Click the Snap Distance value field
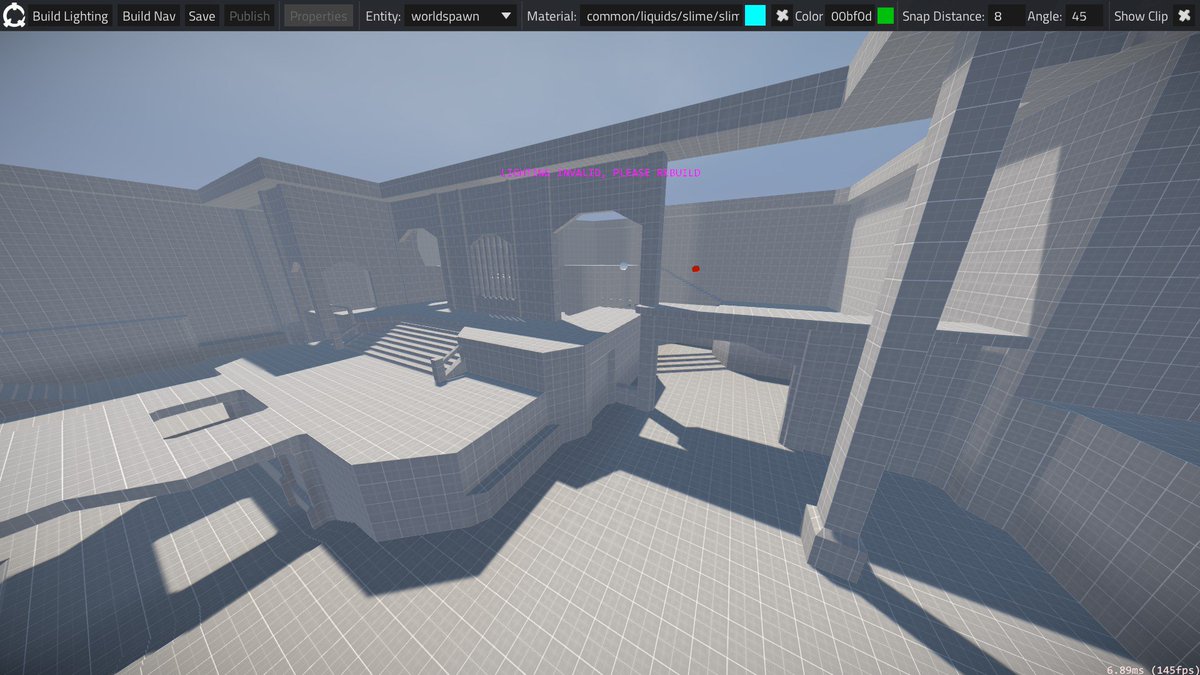Image resolution: width=1200 pixels, height=675 pixels. click(1005, 16)
